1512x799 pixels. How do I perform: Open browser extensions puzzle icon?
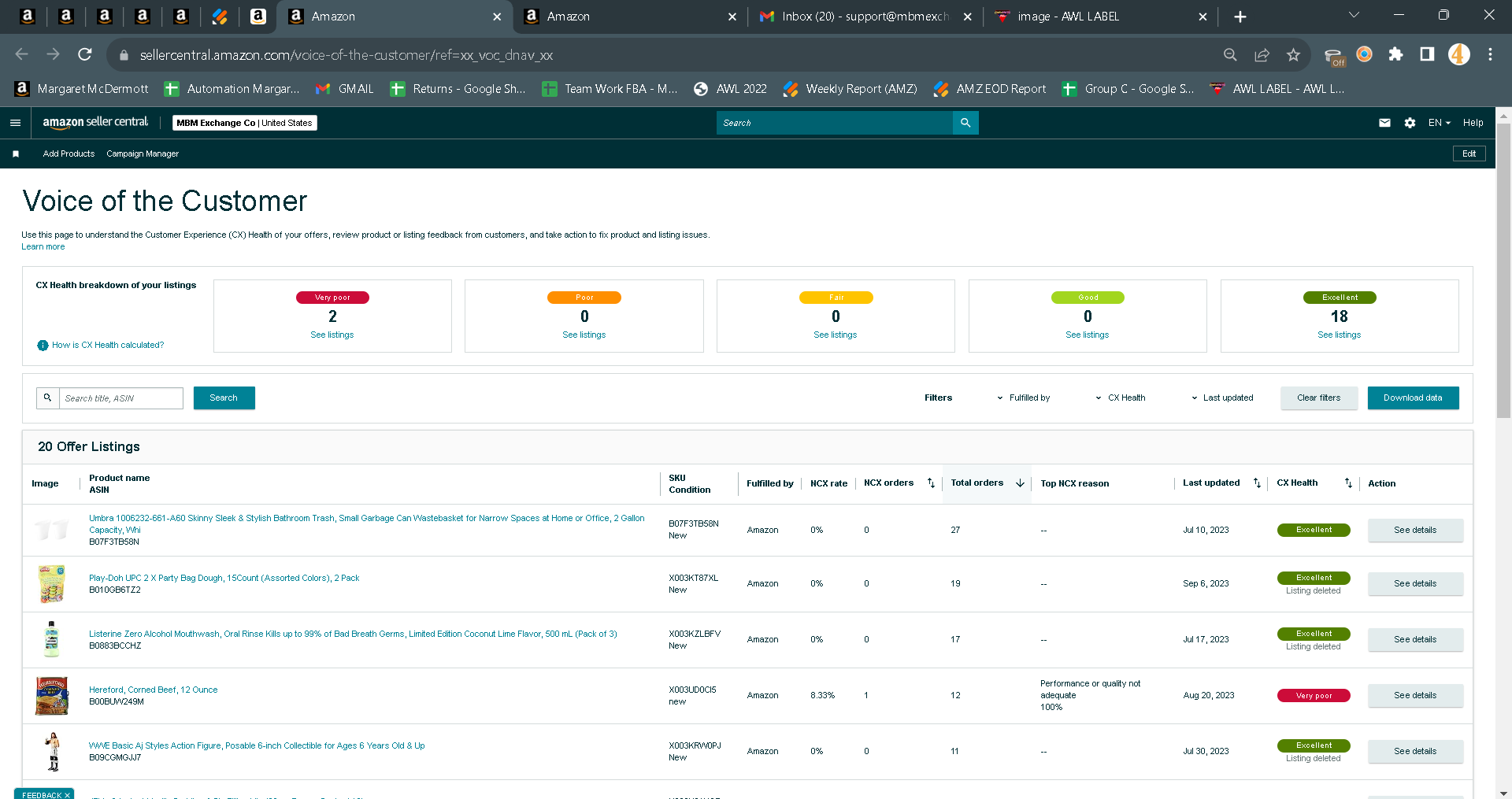1395,54
